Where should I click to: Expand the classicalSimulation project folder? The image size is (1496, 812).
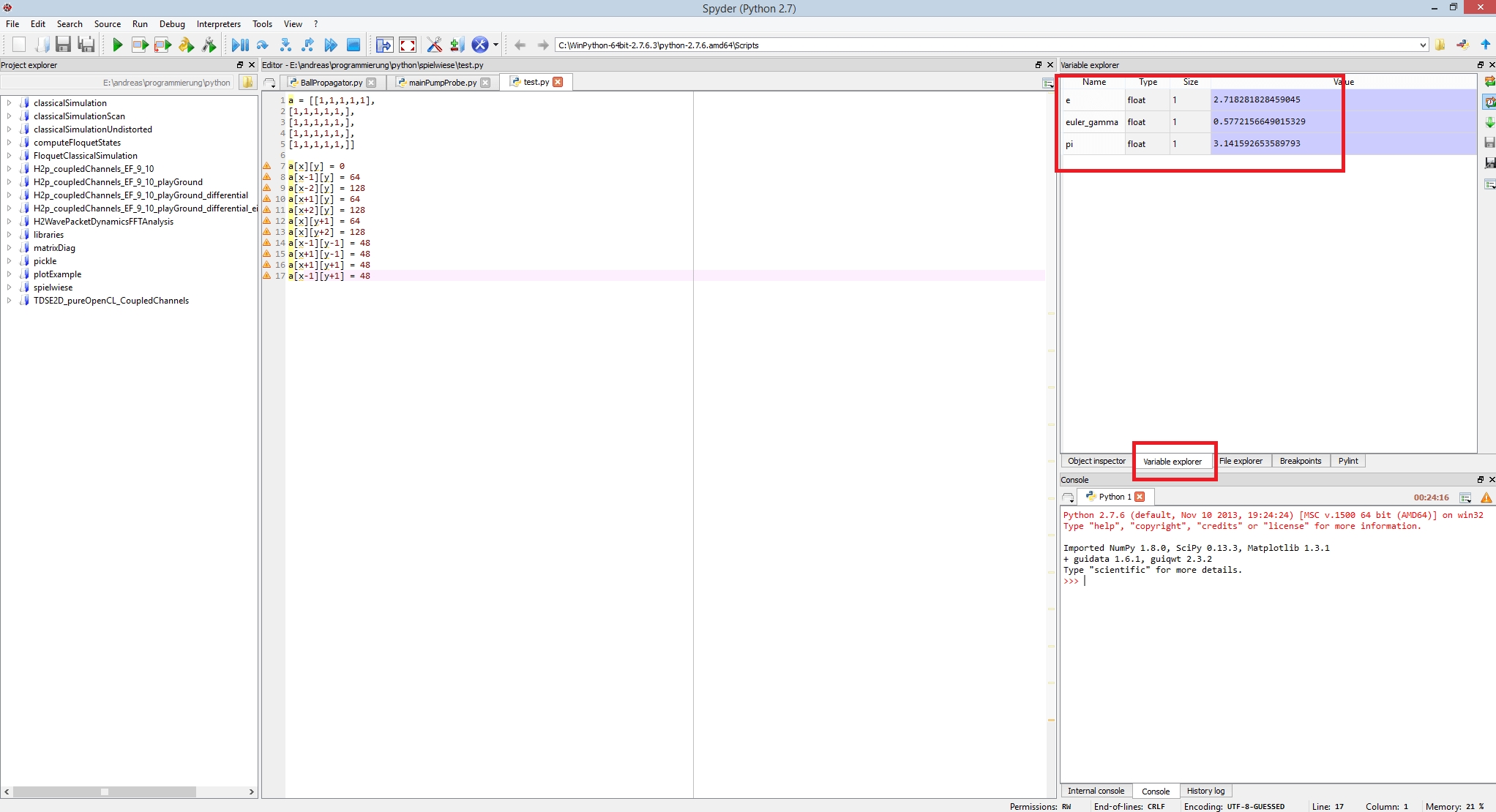click(x=9, y=103)
